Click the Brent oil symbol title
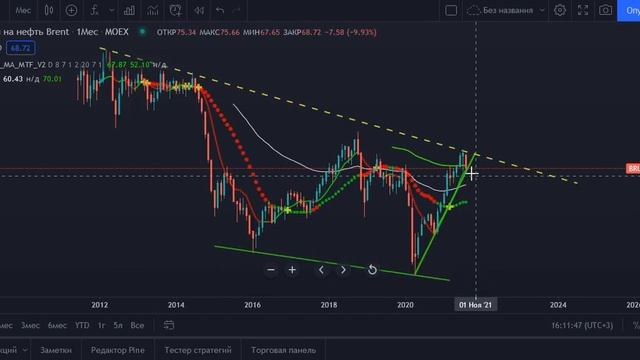Viewport: 640px width, 360px height. coord(35,32)
